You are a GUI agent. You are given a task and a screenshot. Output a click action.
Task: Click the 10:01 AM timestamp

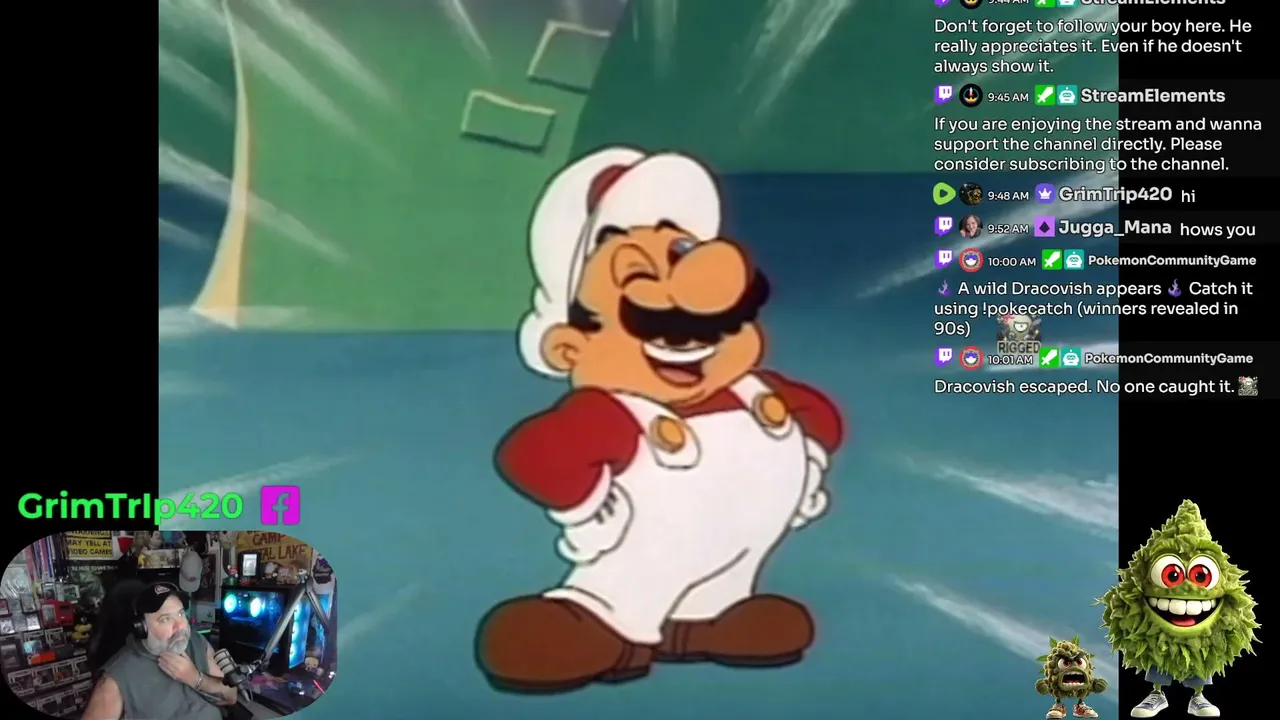(x=1010, y=358)
